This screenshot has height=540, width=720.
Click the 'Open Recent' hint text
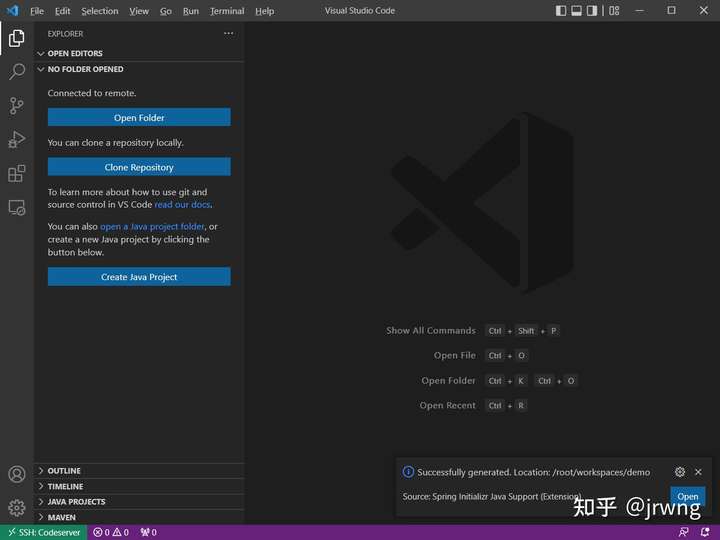[x=447, y=405]
